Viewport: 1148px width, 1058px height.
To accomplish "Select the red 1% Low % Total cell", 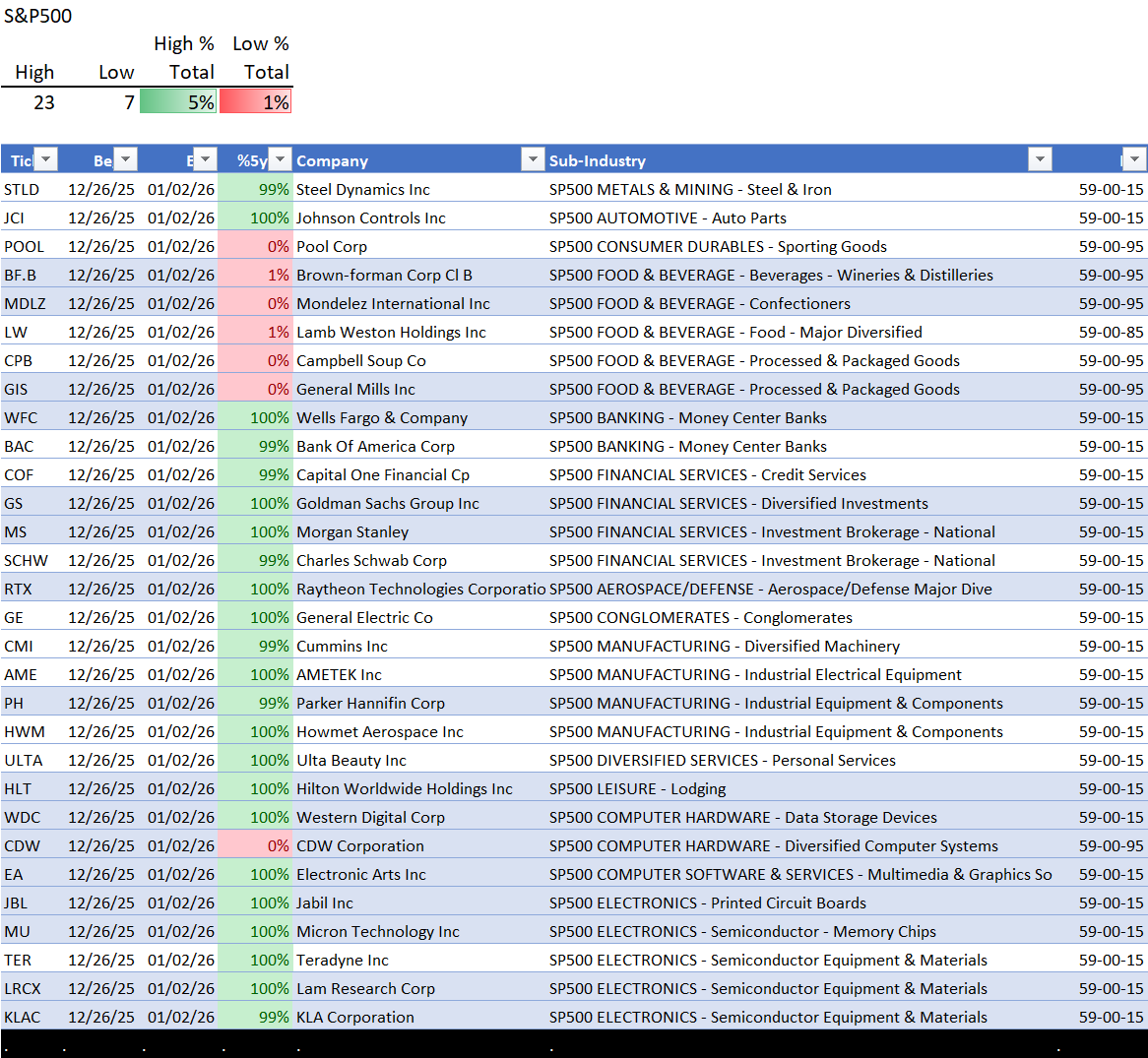I will pyautogui.click(x=255, y=101).
